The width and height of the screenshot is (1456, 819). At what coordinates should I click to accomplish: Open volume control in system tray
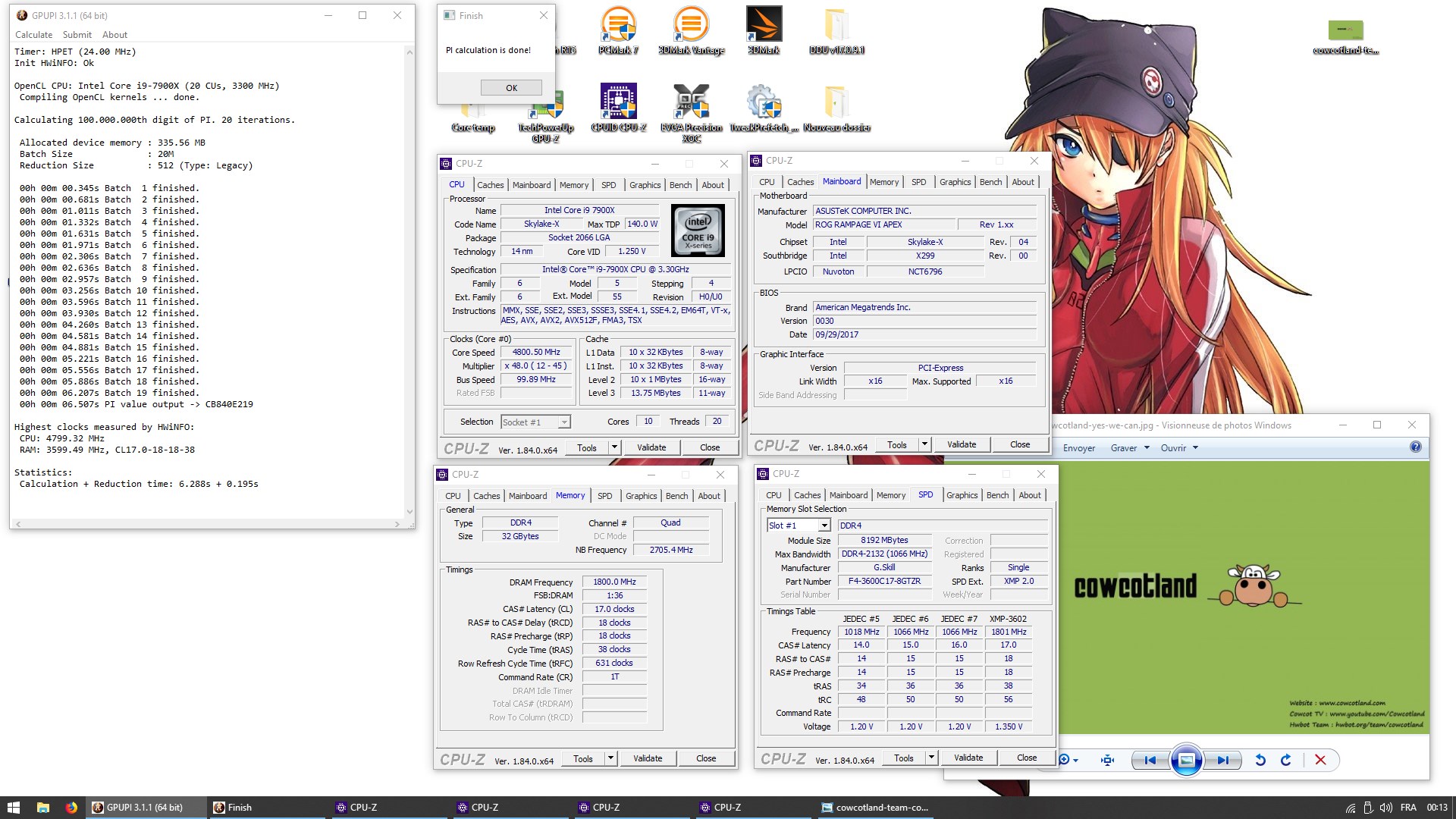[1385, 808]
